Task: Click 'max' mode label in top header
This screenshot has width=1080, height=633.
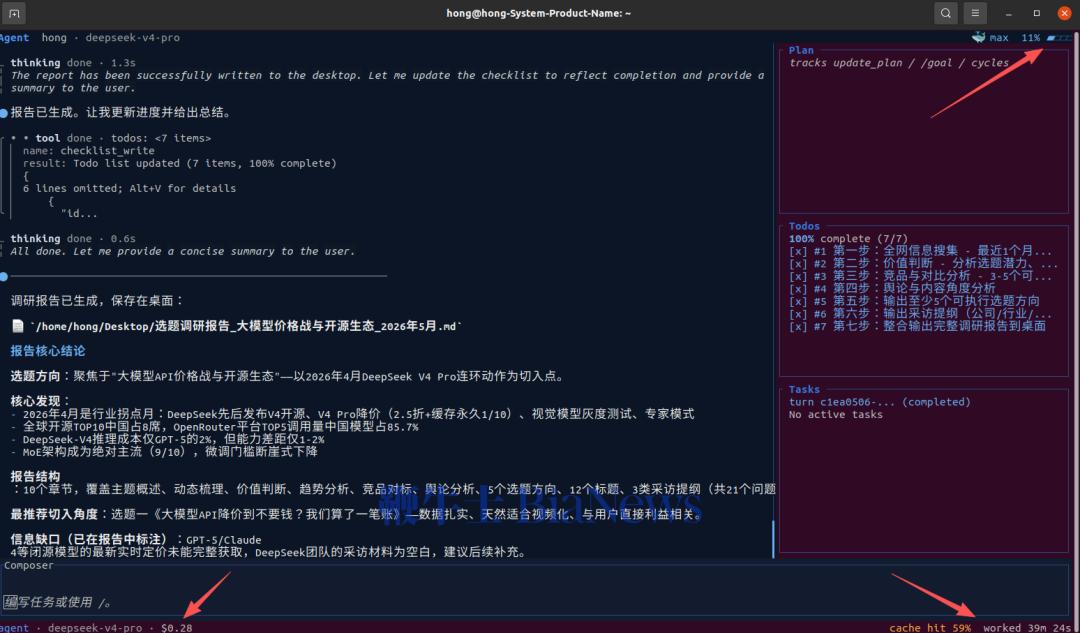Action: pos(999,38)
